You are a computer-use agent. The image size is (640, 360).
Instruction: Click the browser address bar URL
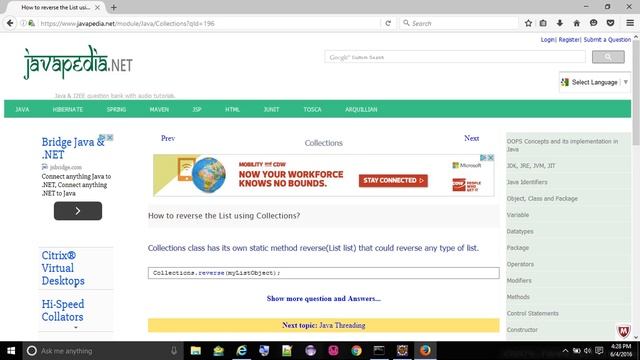[127, 23]
